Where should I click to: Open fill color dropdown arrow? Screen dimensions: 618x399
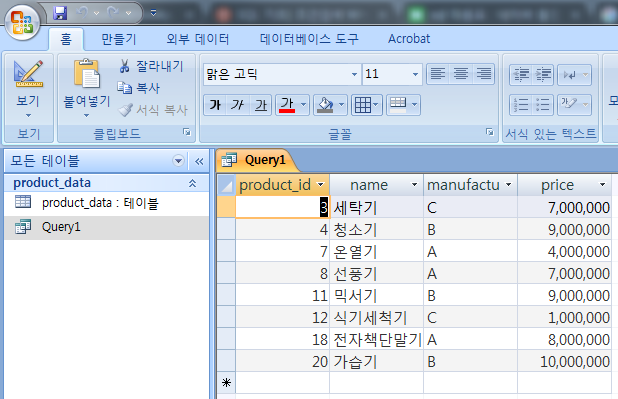coord(341,105)
